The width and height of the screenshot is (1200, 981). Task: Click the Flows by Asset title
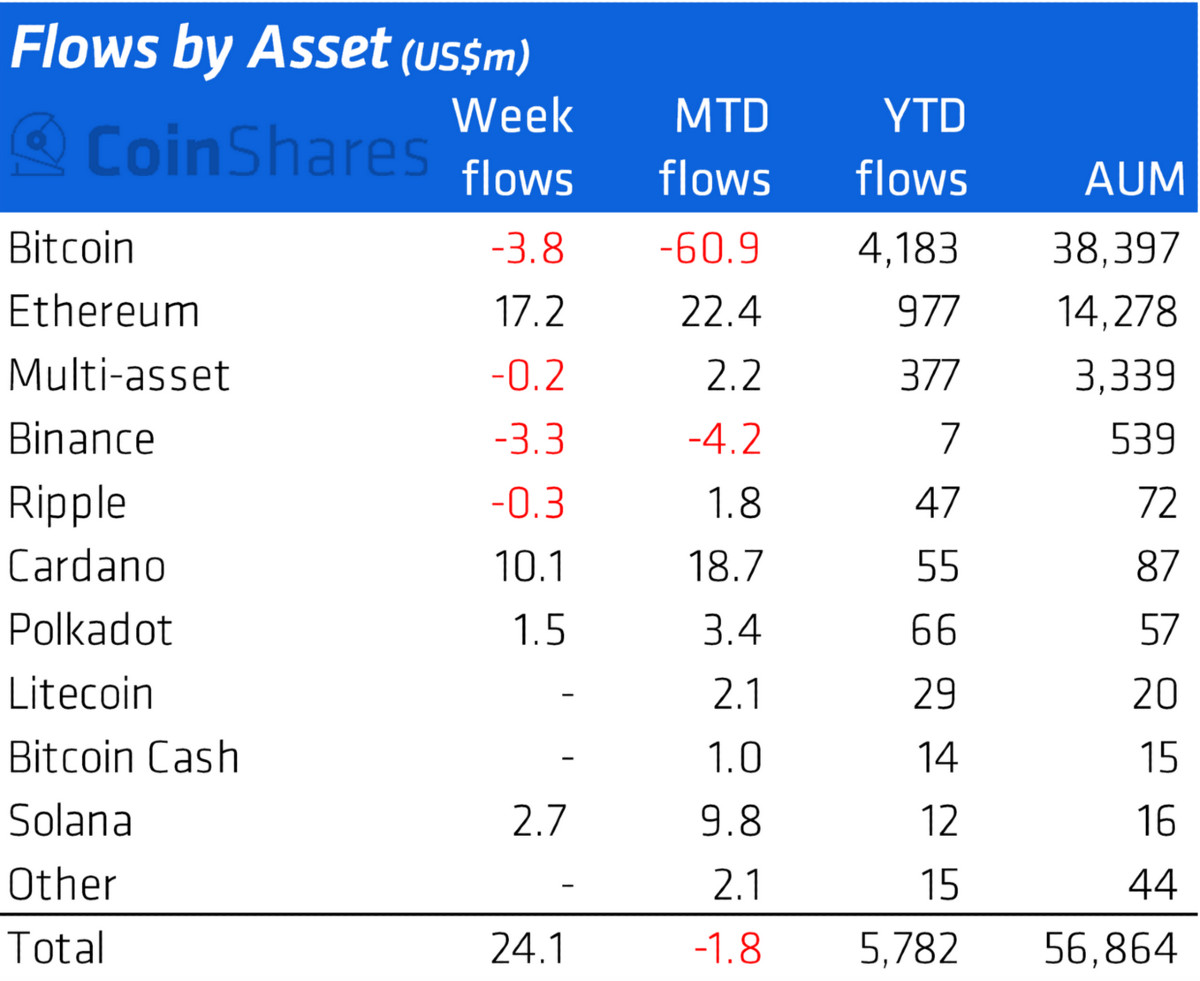click(x=198, y=52)
